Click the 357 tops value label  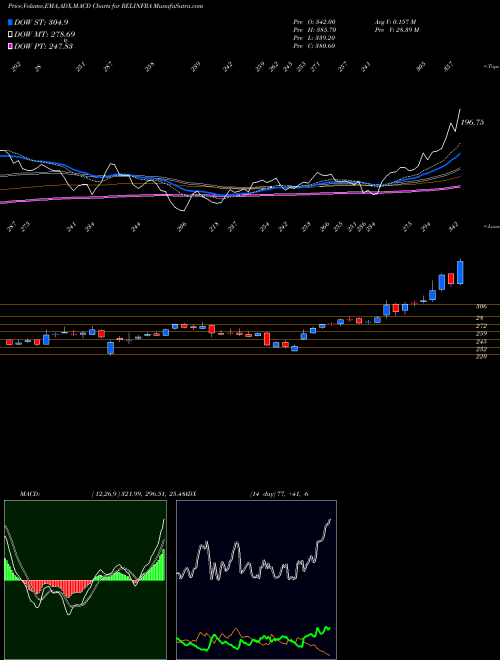point(449,66)
